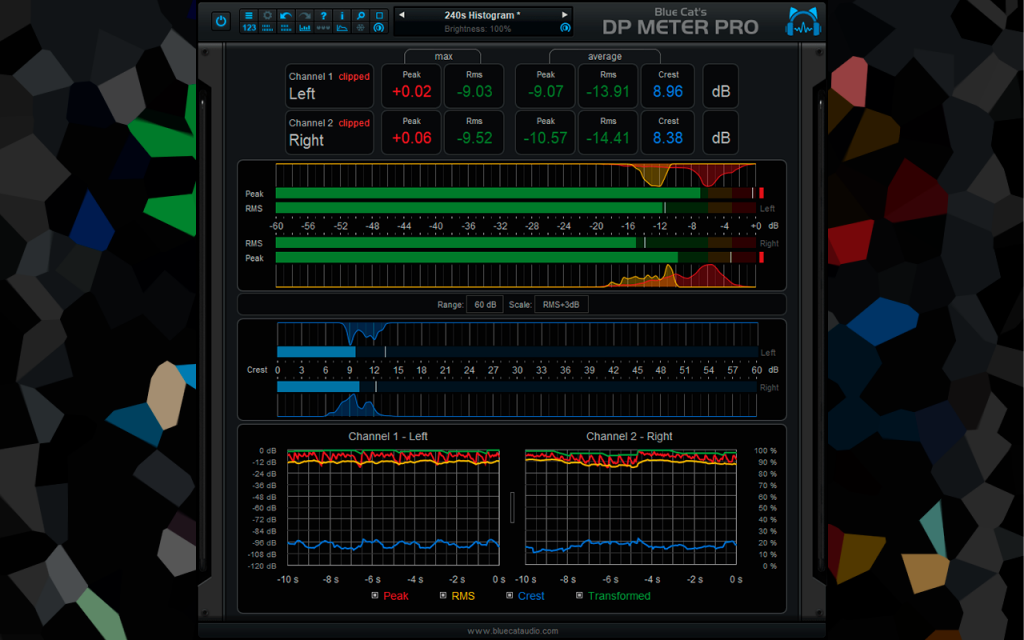This screenshot has height=640, width=1024.
Task: Click the undo arrow icon
Action: point(285,15)
